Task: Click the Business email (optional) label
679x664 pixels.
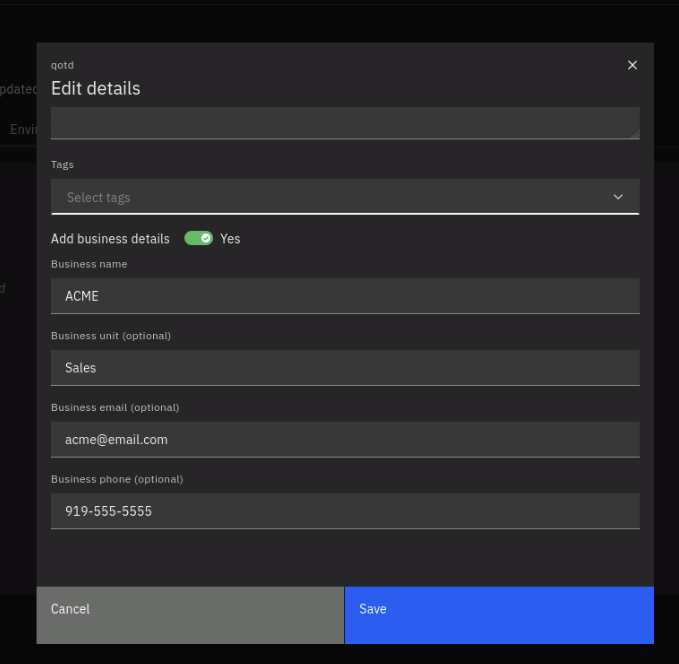Action: (115, 408)
